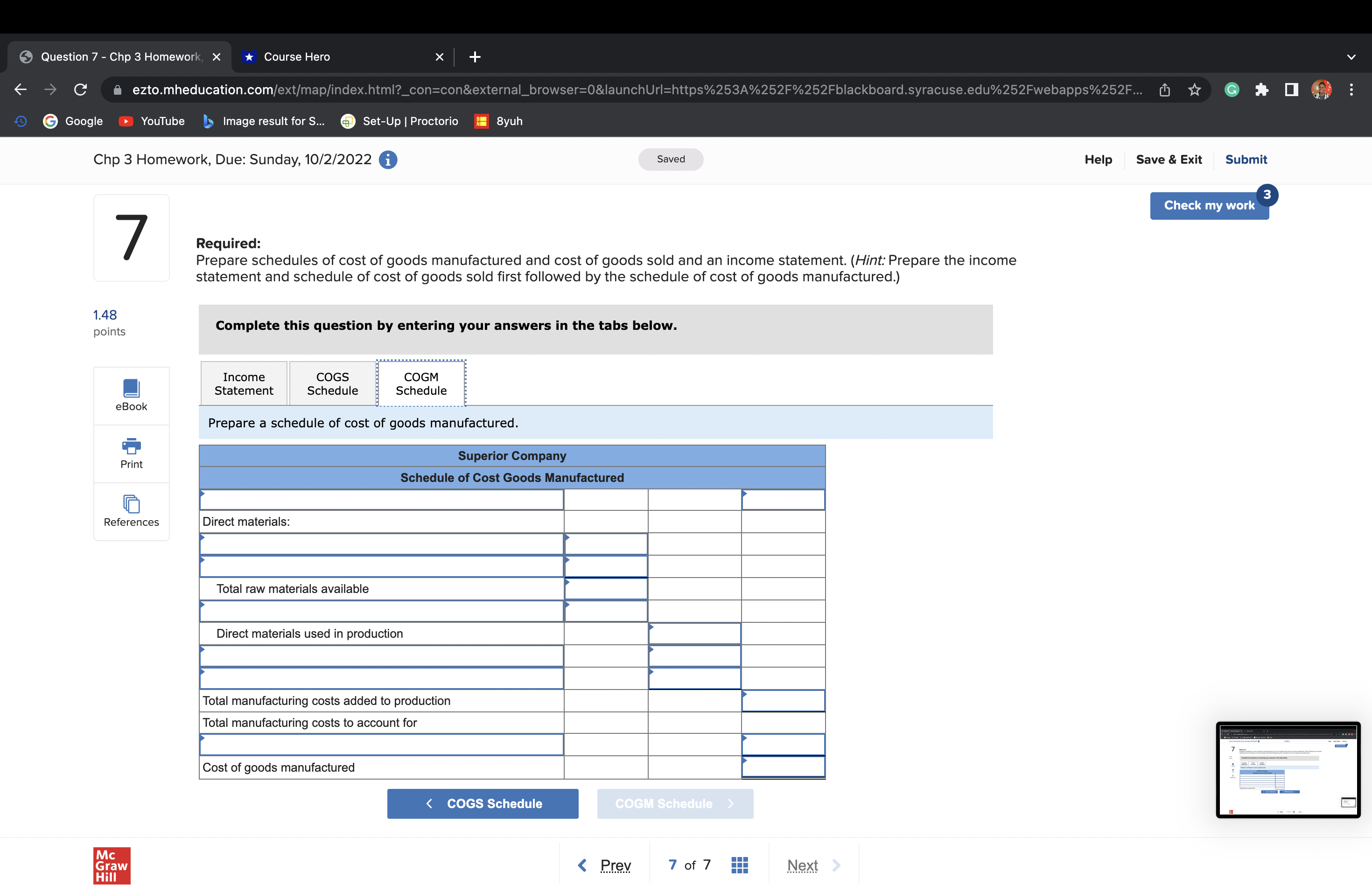1372x892 pixels.
Task: Switch to Income Statement tab
Action: 244,384
